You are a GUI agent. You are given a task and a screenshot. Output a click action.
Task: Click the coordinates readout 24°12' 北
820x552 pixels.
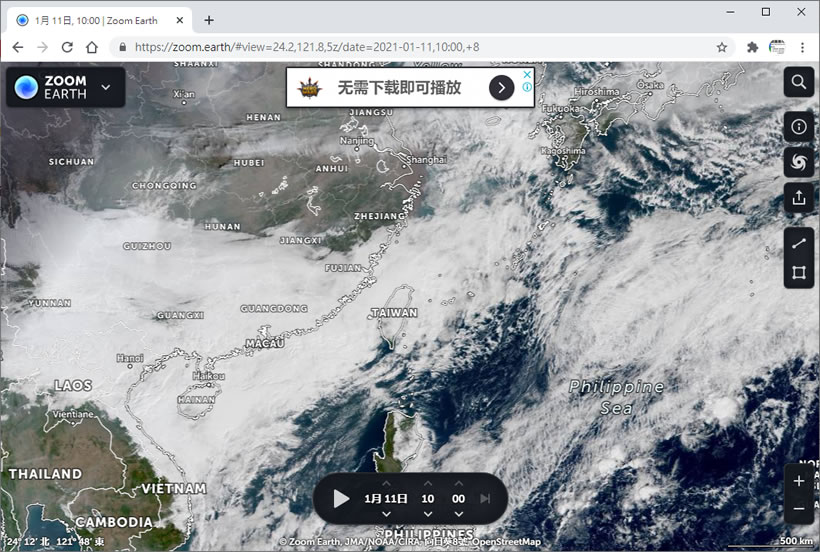click(x=28, y=542)
